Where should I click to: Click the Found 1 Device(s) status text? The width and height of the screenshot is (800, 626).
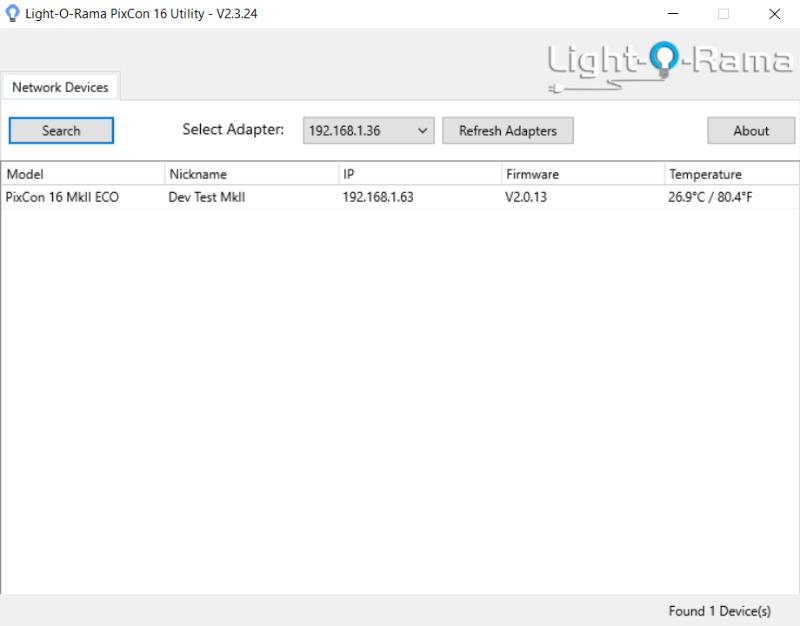coord(719,610)
